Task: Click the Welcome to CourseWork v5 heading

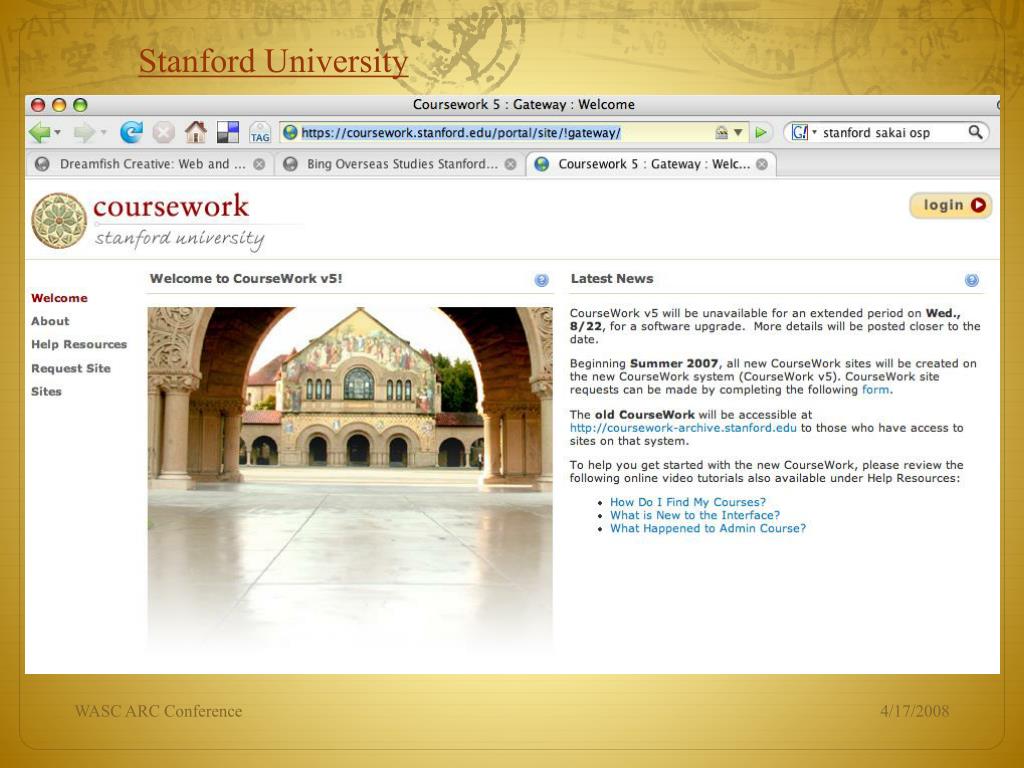Action: (x=246, y=279)
